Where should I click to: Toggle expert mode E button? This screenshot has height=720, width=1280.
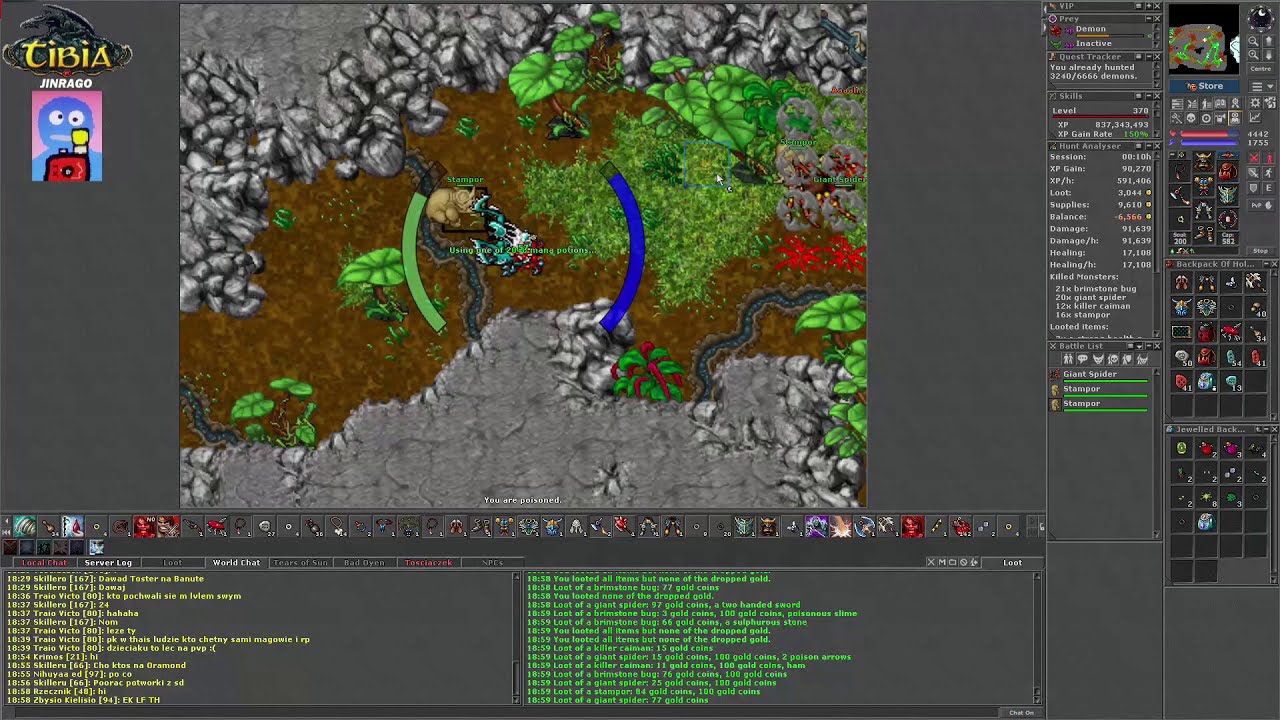pyautogui.click(x=1269, y=187)
